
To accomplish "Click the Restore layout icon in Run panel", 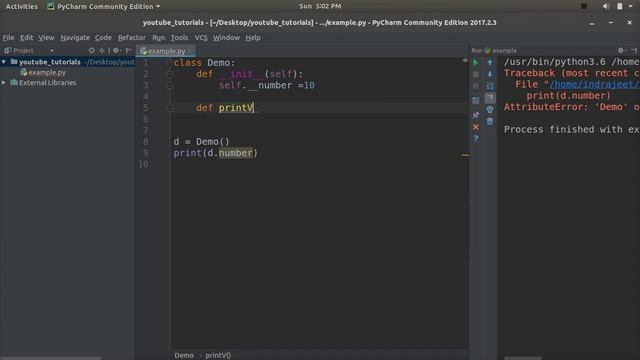I will point(476,100).
